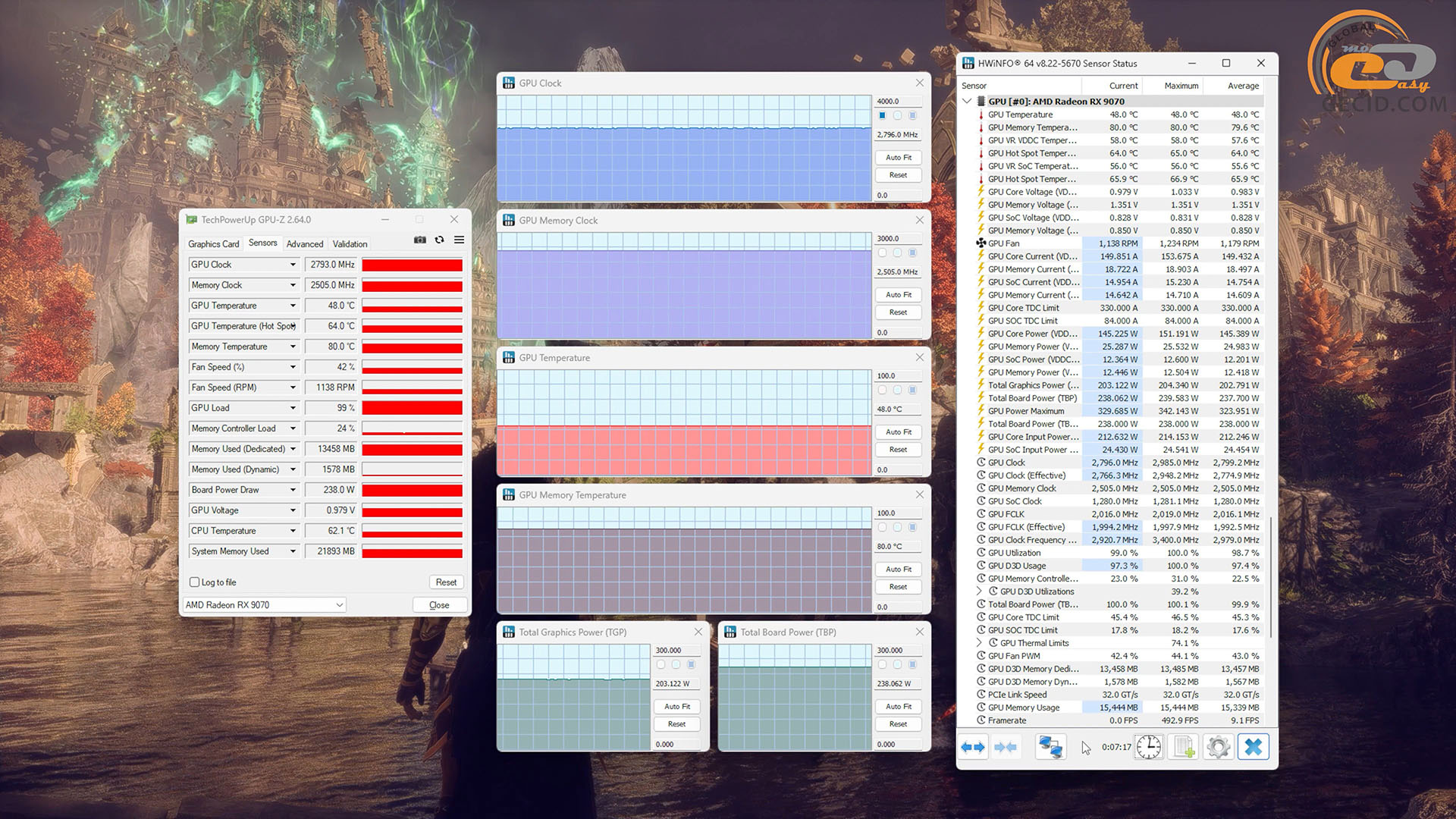Click the GPU Clock graph window title icon
Image resolution: width=1456 pixels, height=819 pixels.
(x=509, y=83)
